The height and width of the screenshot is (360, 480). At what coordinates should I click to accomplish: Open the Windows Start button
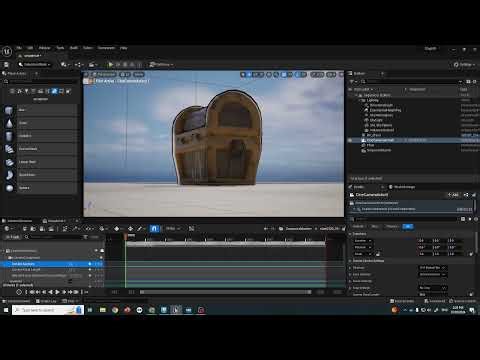coord(6,310)
